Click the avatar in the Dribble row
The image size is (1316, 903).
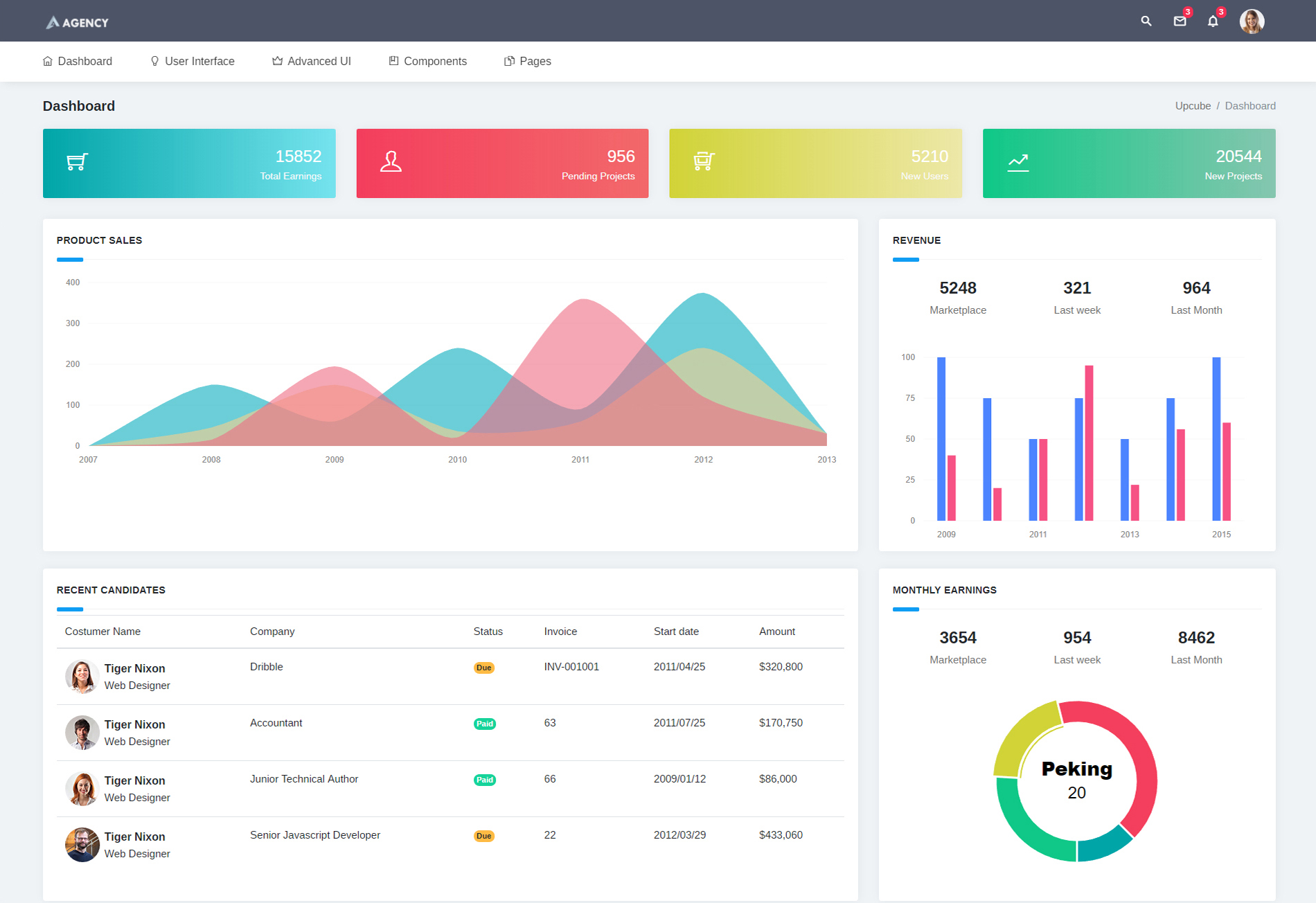(82, 677)
